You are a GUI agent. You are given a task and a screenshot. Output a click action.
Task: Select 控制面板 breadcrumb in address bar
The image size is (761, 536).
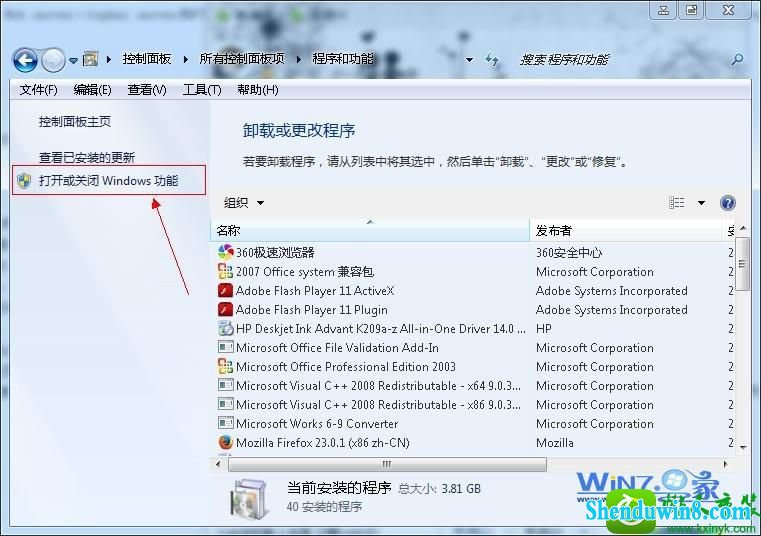point(147,59)
